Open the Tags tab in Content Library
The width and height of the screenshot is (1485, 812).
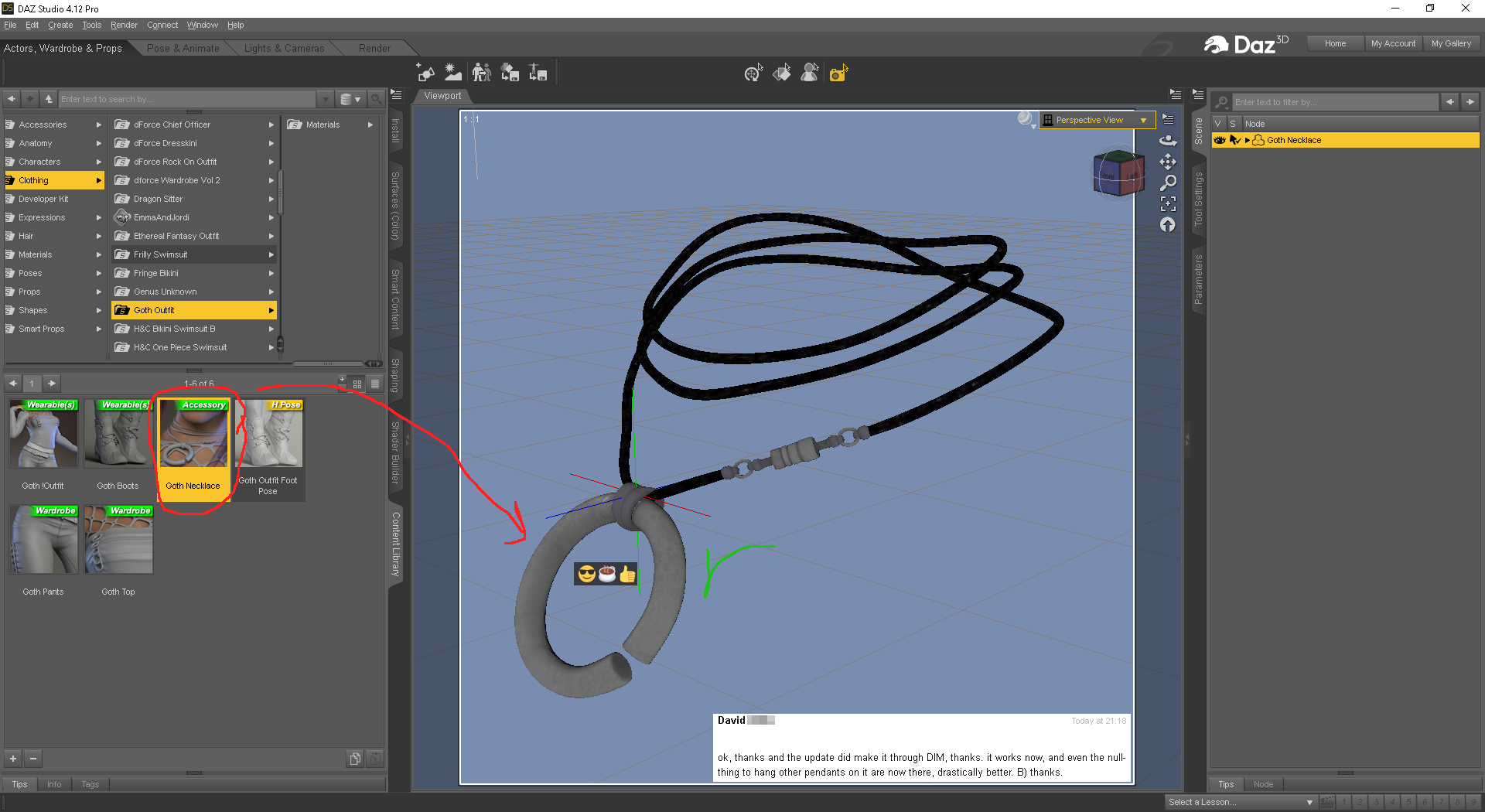[x=90, y=784]
